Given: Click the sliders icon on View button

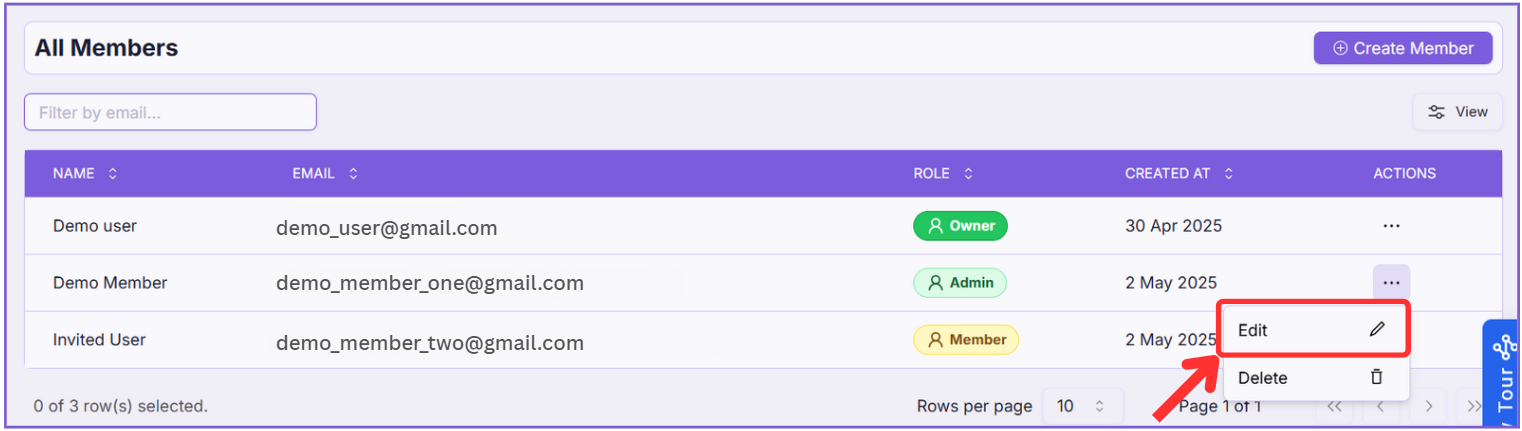Looking at the screenshot, I should [x=1436, y=112].
